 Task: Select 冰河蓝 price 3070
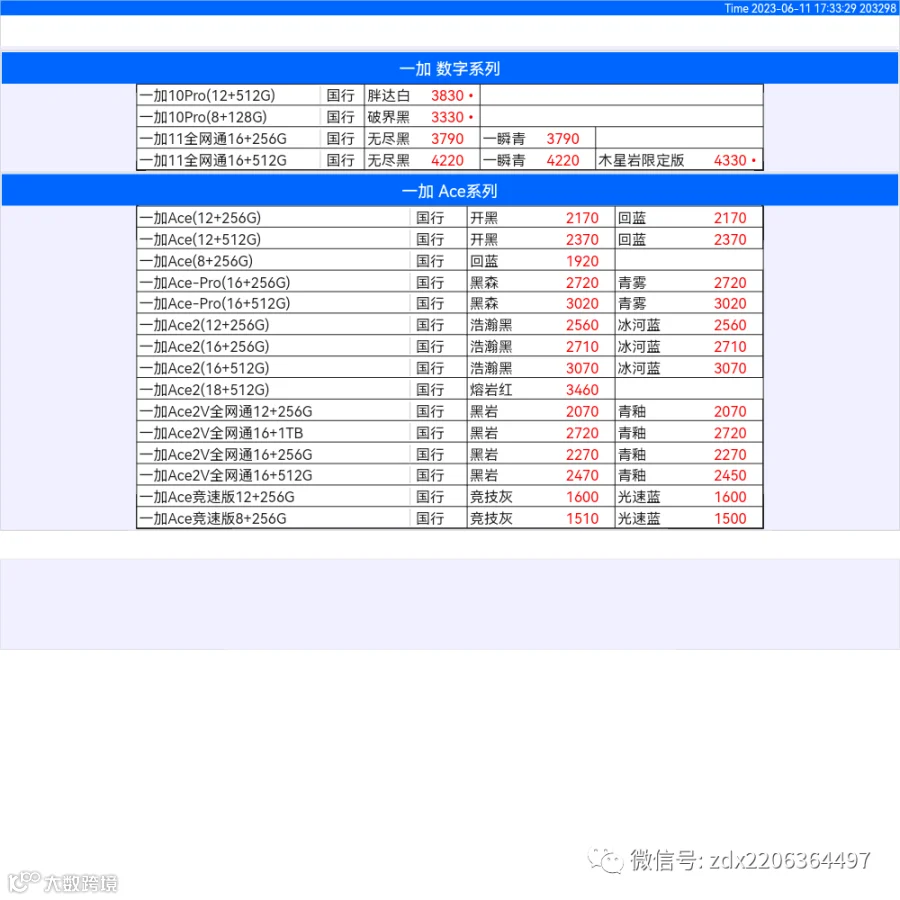[730, 368]
